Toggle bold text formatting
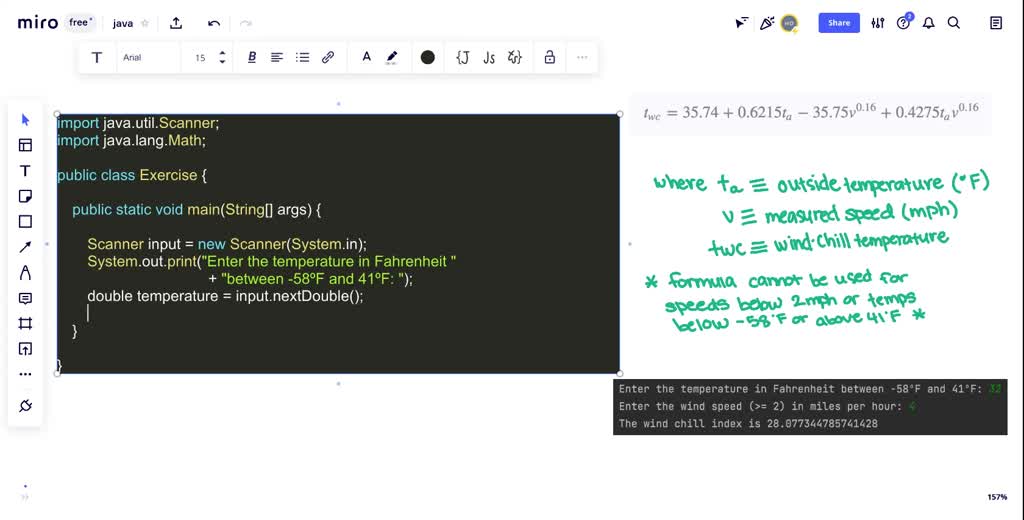Viewport: 1024px width, 520px height. [252, 57]
